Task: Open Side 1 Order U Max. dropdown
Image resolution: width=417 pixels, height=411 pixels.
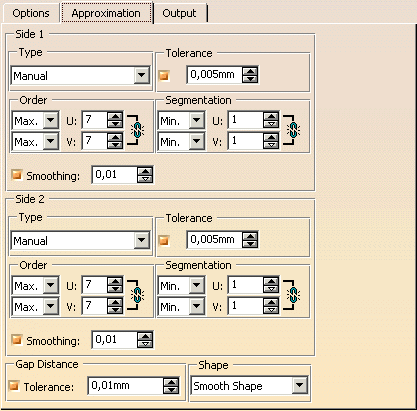Action: [35, 121]
